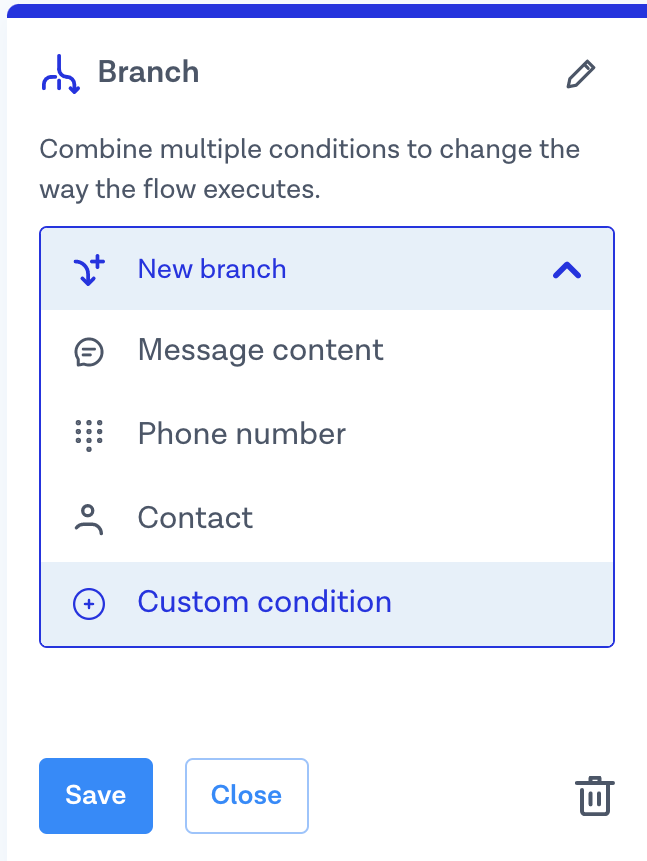
Task: Click the Branch split-arrow icon in header
Action: tap(61, 74)
